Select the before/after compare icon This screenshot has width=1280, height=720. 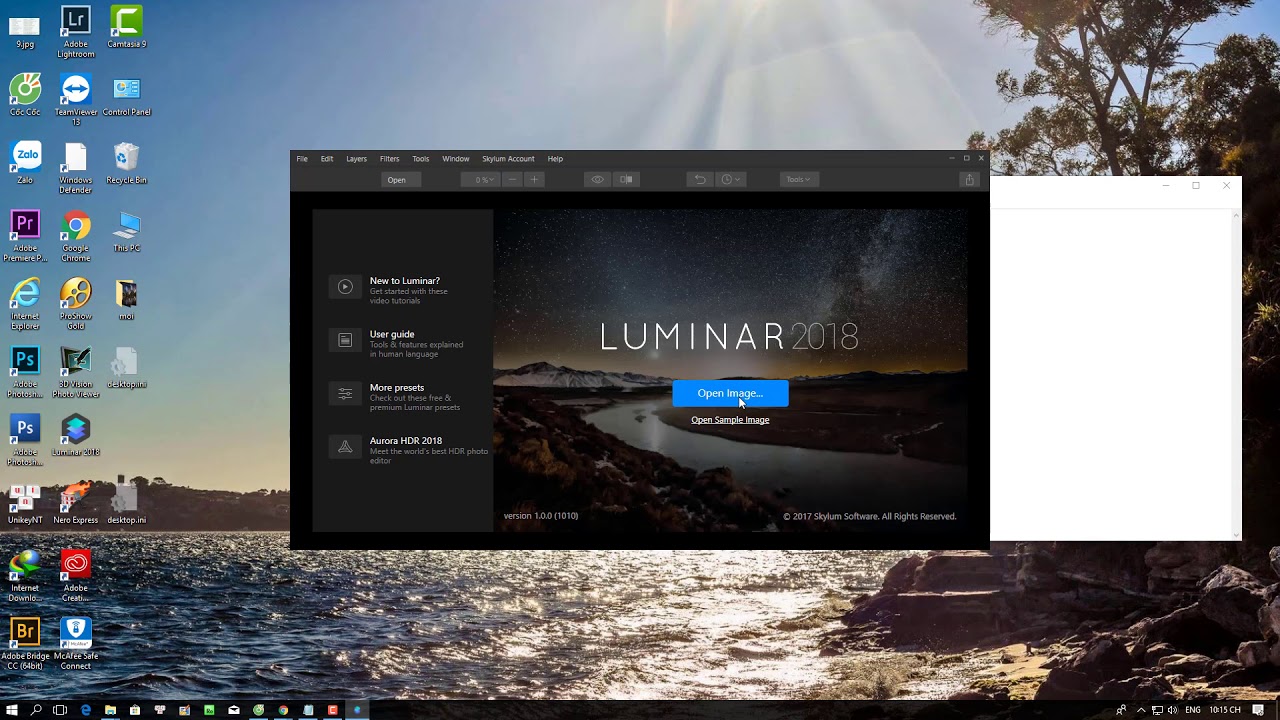click(626, 179)
